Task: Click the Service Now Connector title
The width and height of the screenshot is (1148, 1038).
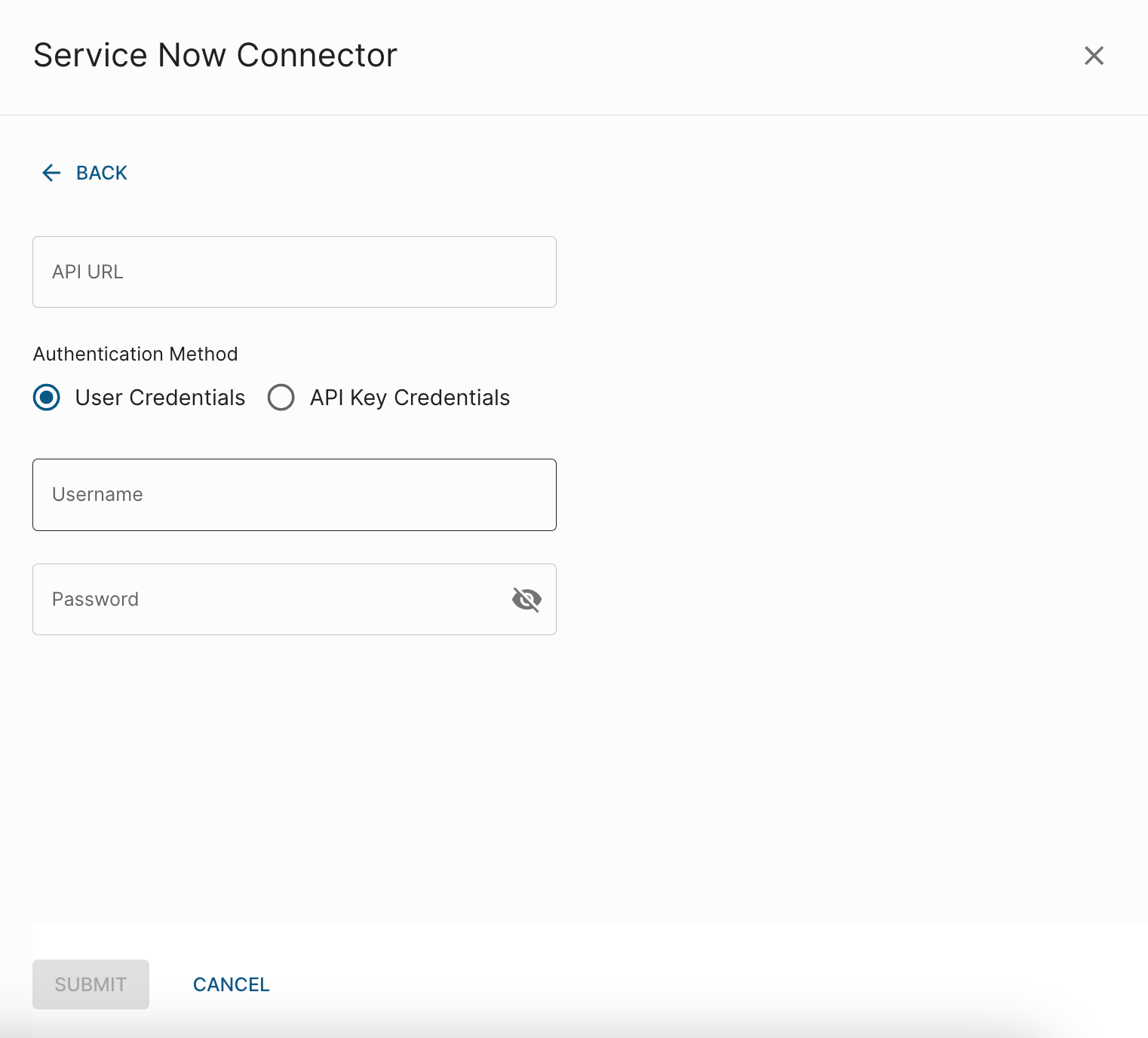Action: click(x=214, y=55)
